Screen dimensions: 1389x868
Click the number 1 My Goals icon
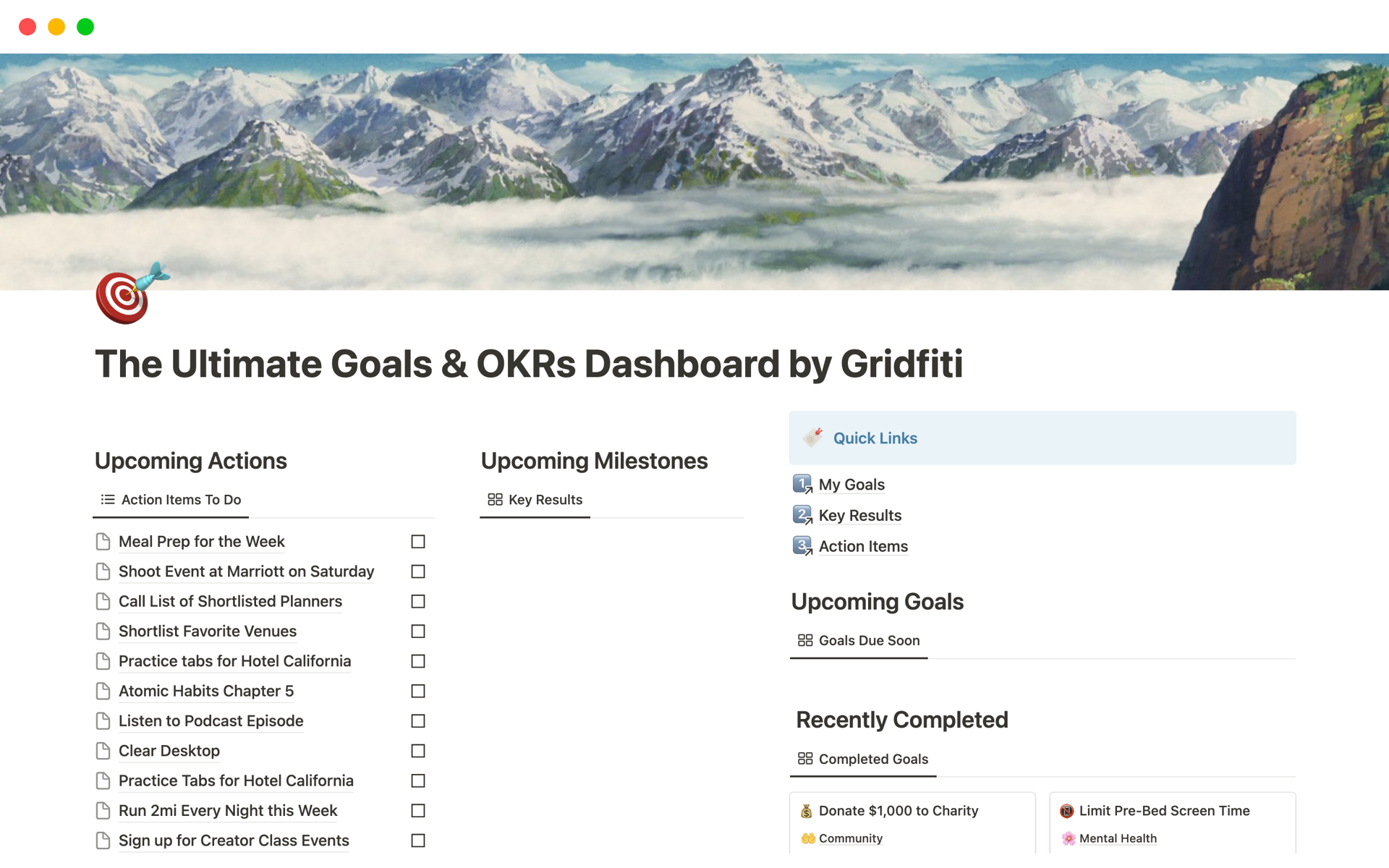(802, 484)
